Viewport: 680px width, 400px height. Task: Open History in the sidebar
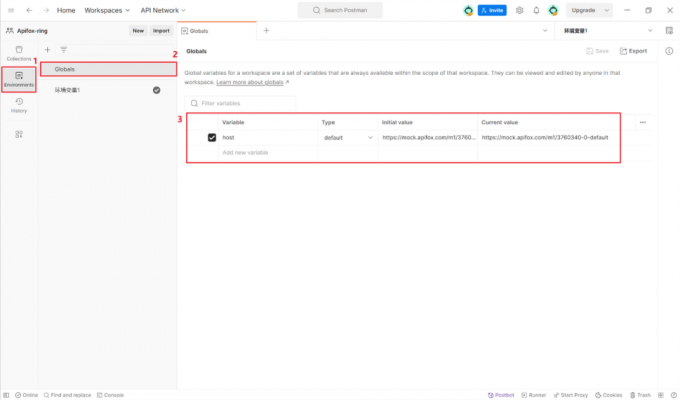[19, 105]
